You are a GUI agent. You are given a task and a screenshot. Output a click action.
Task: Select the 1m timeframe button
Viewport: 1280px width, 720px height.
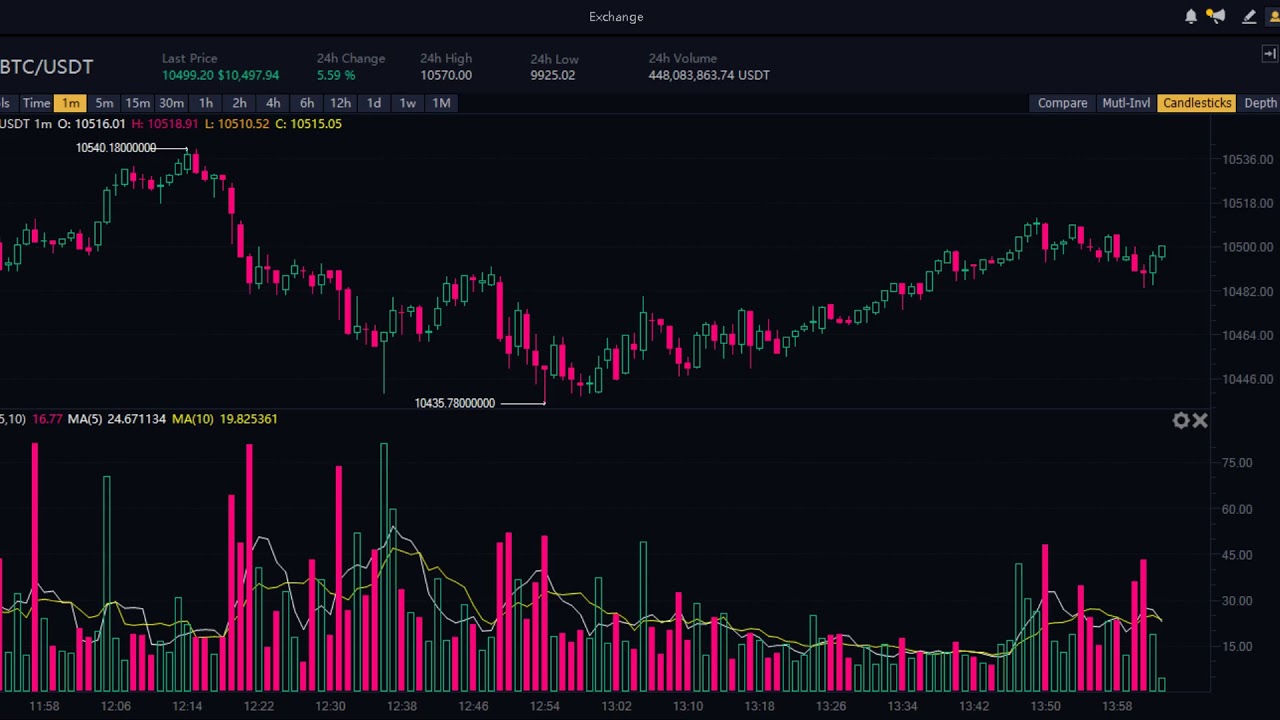point(71,103)
